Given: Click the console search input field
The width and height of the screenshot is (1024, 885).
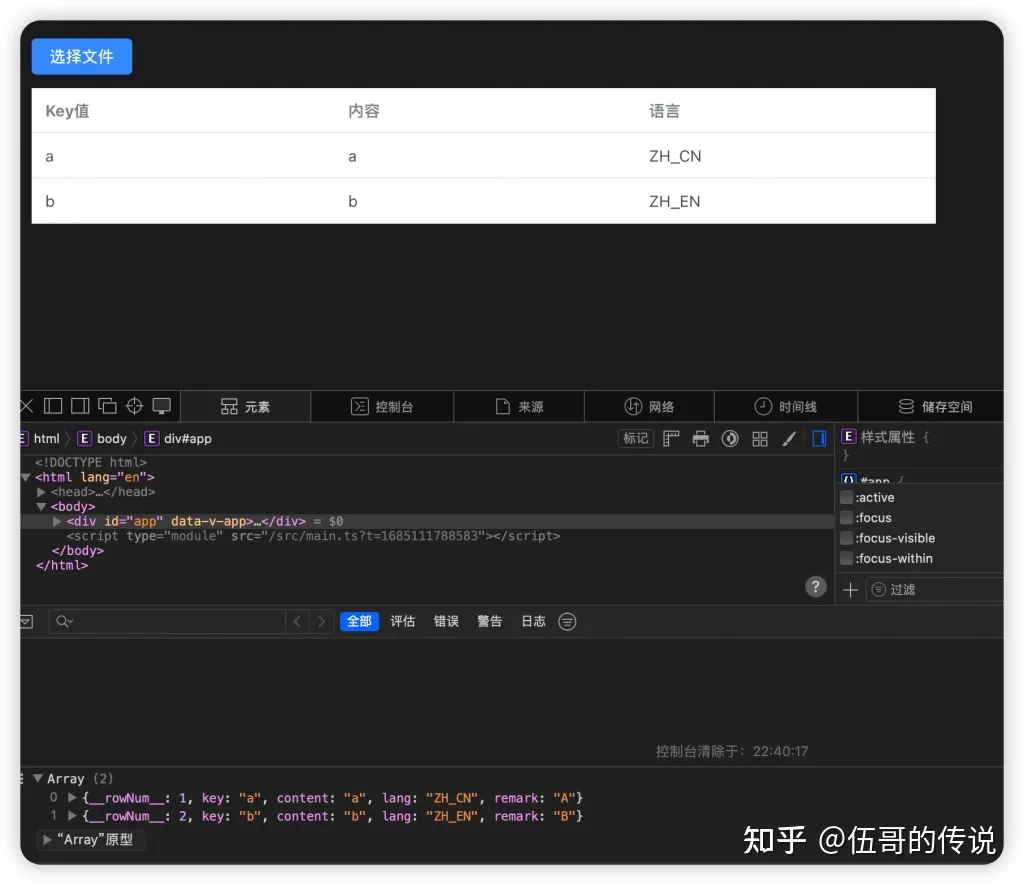Looking at the screenshot, I should (165, 621).
